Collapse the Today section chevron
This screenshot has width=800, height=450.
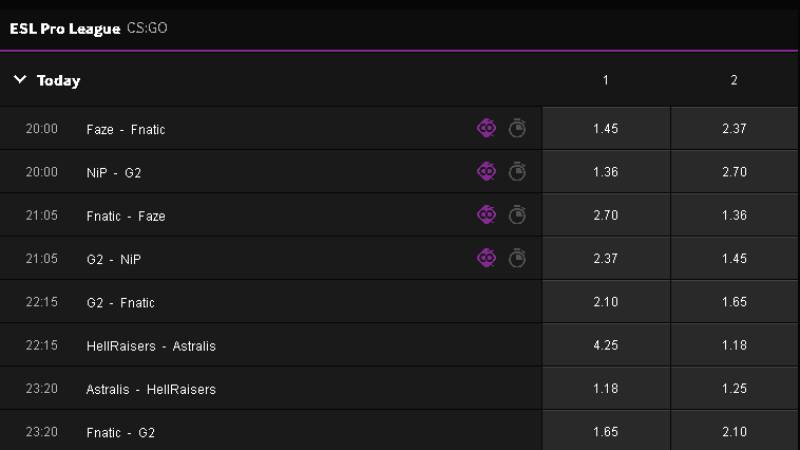20,80
